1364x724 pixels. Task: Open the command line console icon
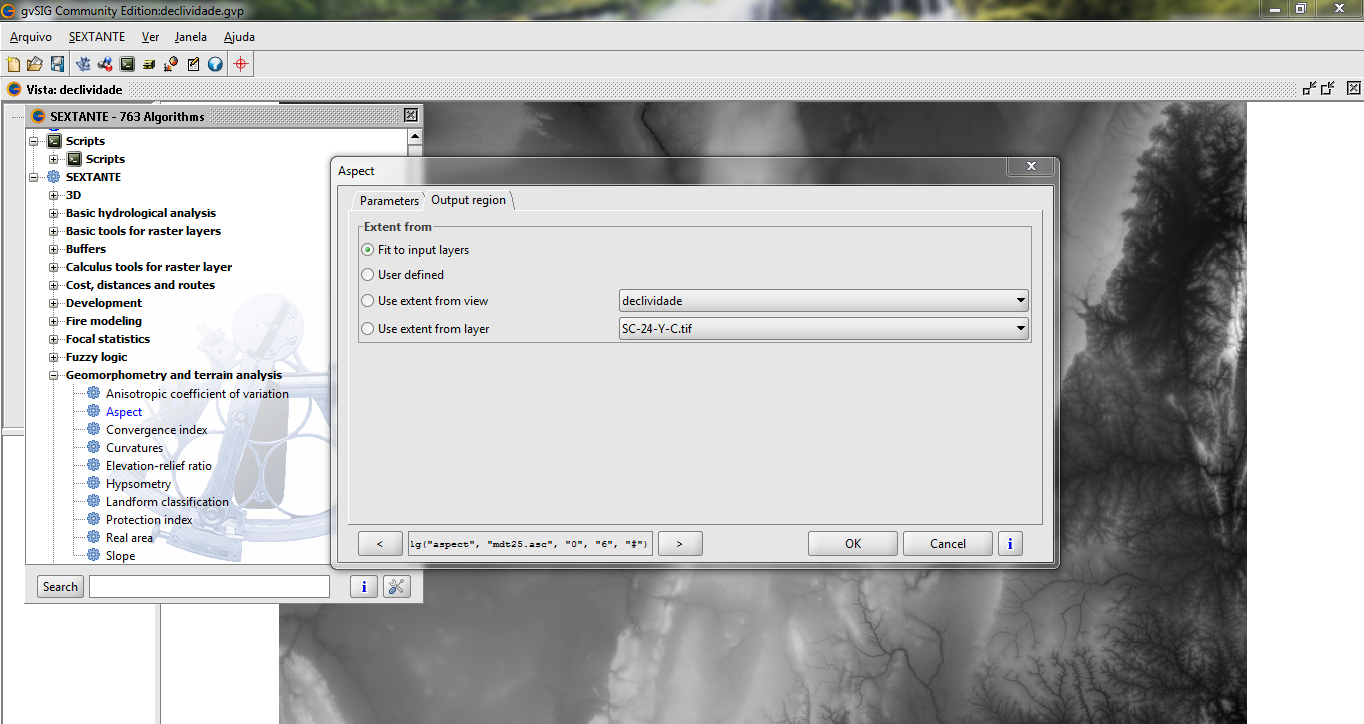tap(127, 64)
